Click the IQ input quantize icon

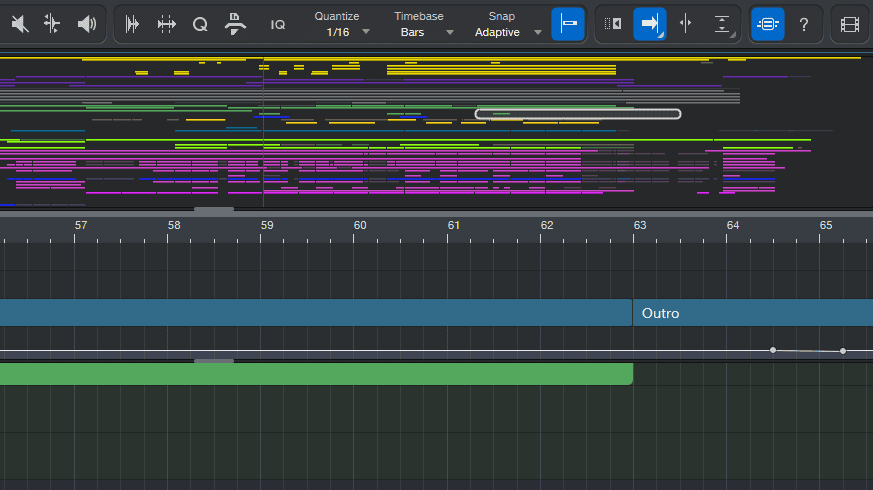277,24
